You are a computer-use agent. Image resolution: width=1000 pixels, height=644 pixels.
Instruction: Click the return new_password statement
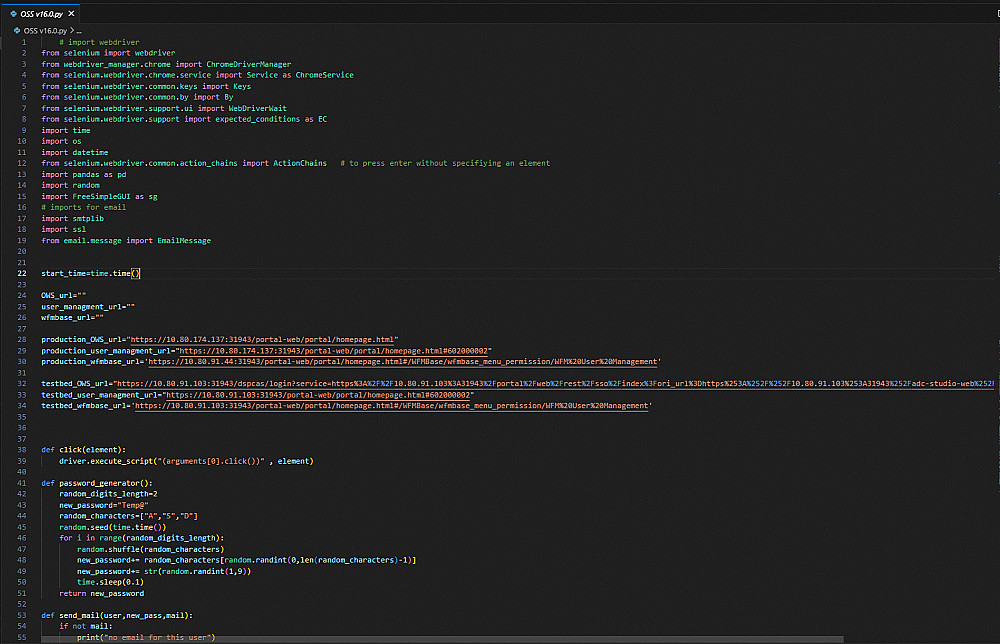click(101, 594)
